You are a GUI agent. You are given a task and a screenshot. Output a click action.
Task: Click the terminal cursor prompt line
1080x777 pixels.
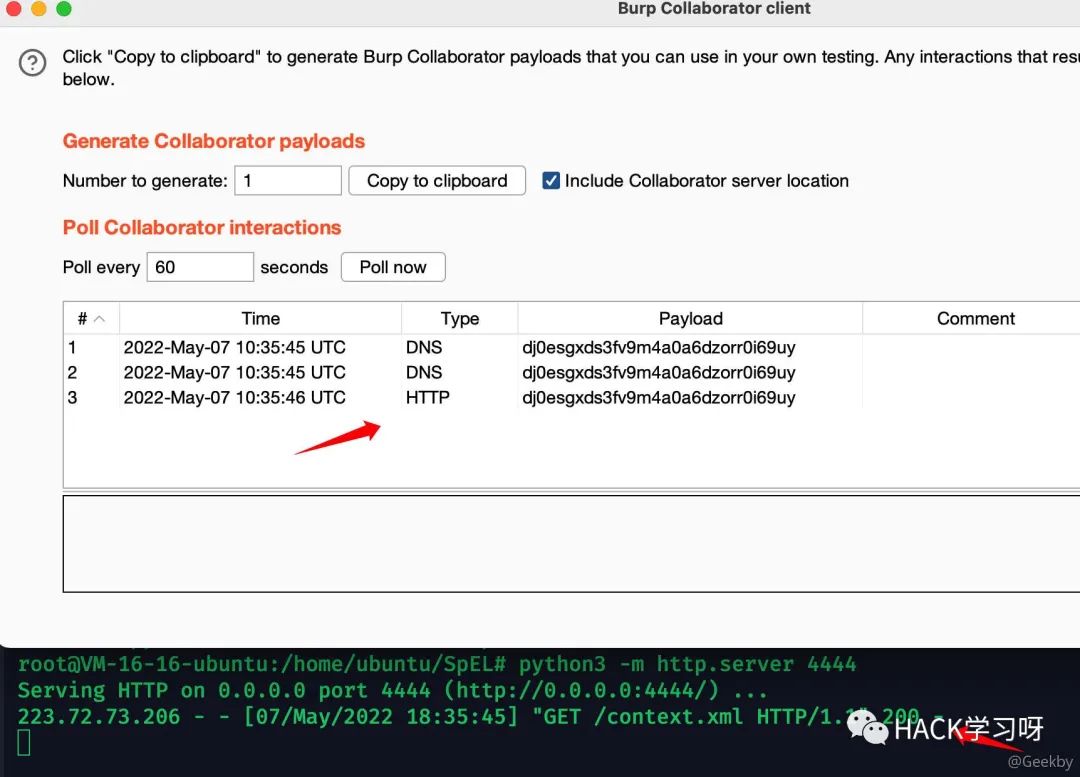pyautogui.click(x=24, y=743)
